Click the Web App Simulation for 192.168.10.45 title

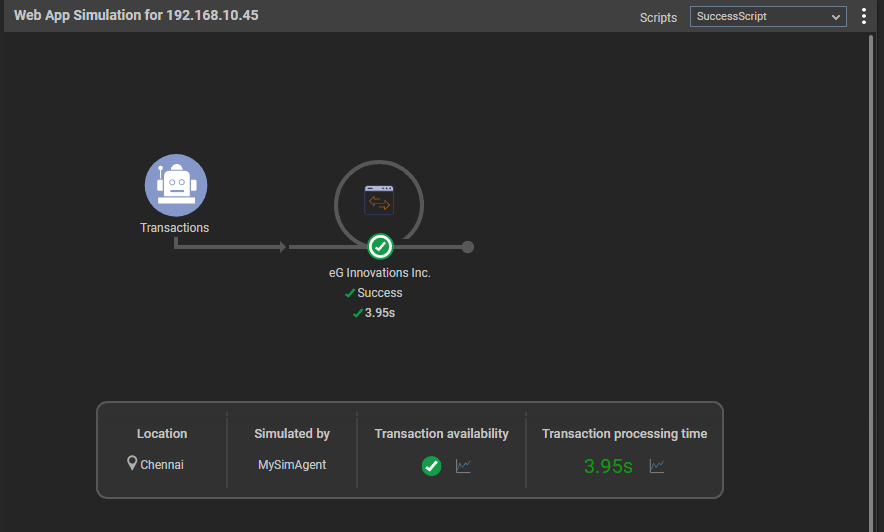[x=136, y=15]
